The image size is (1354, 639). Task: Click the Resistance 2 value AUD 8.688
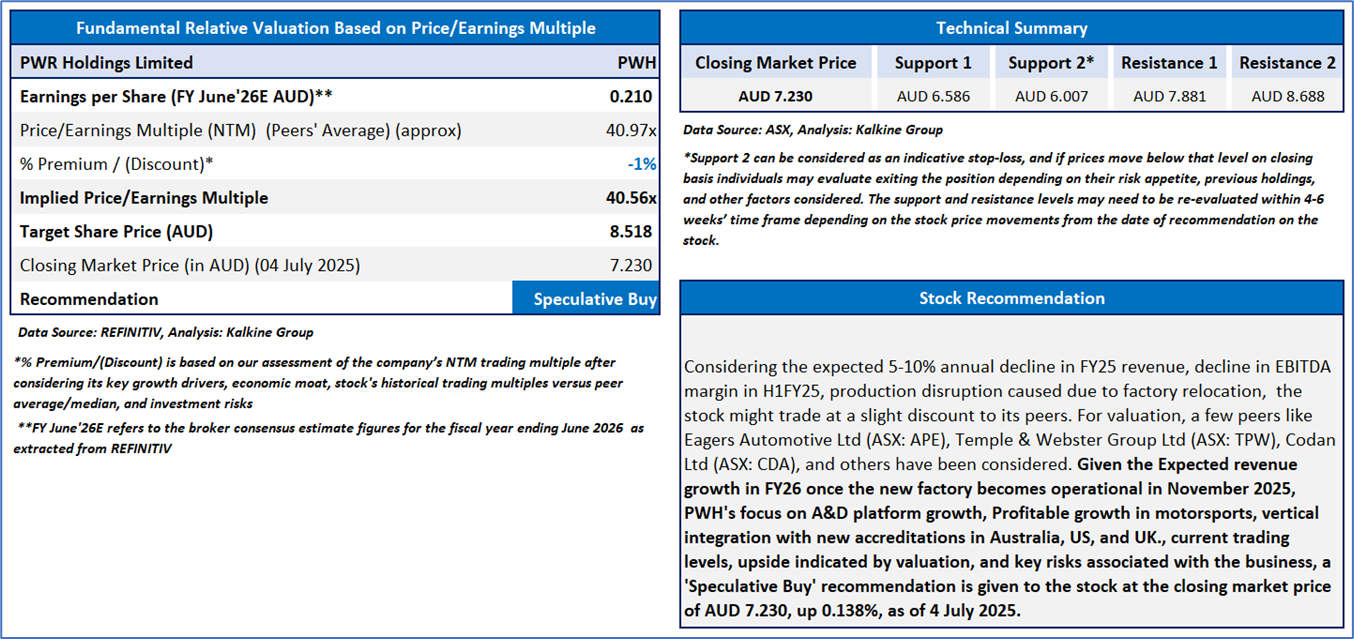(1287, 97)
